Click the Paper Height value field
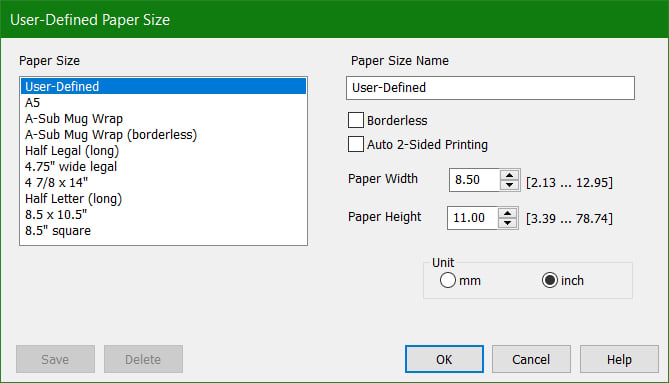This screenshot has height=383, width=669. (x=473, y=218)
